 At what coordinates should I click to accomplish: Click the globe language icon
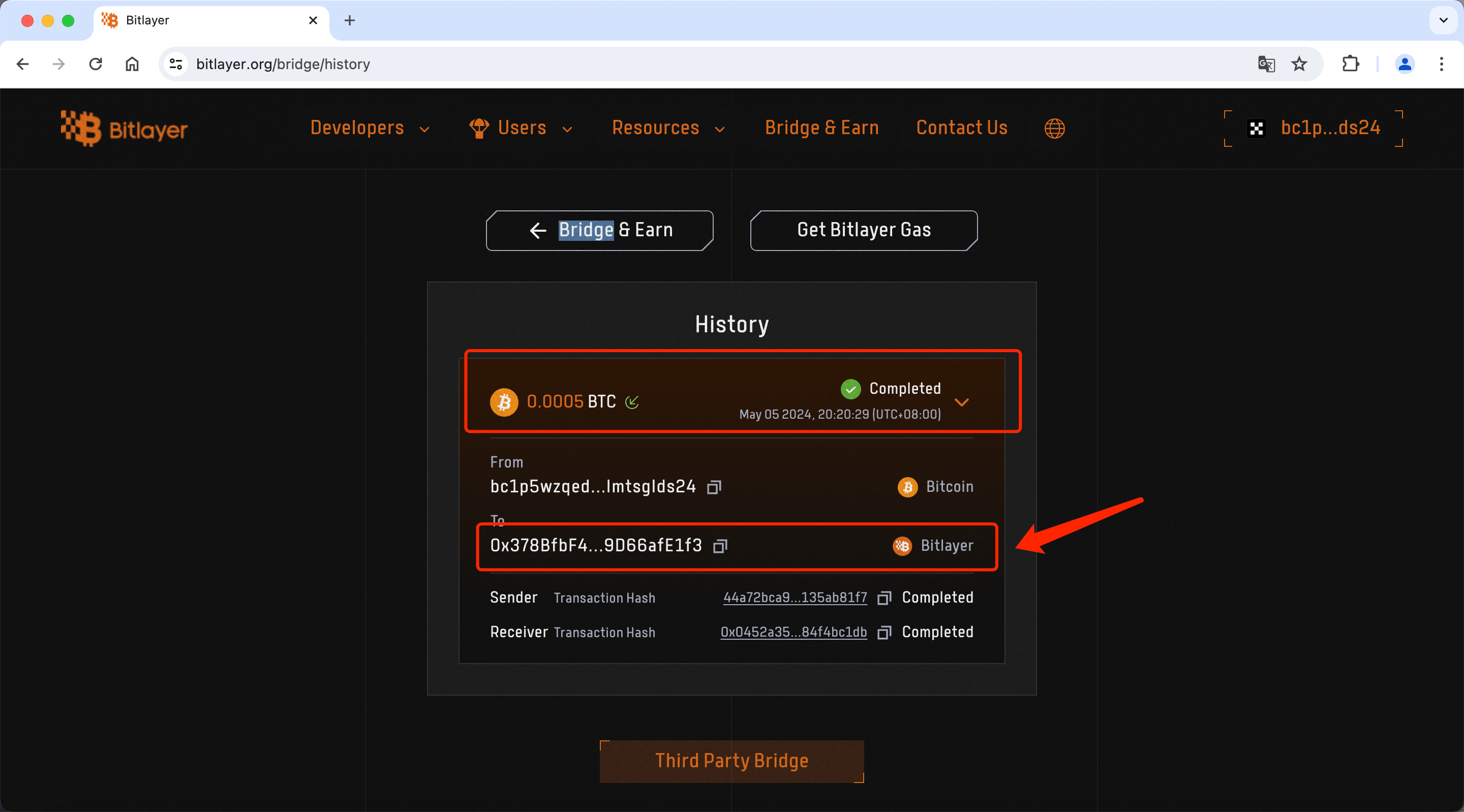1054,129
